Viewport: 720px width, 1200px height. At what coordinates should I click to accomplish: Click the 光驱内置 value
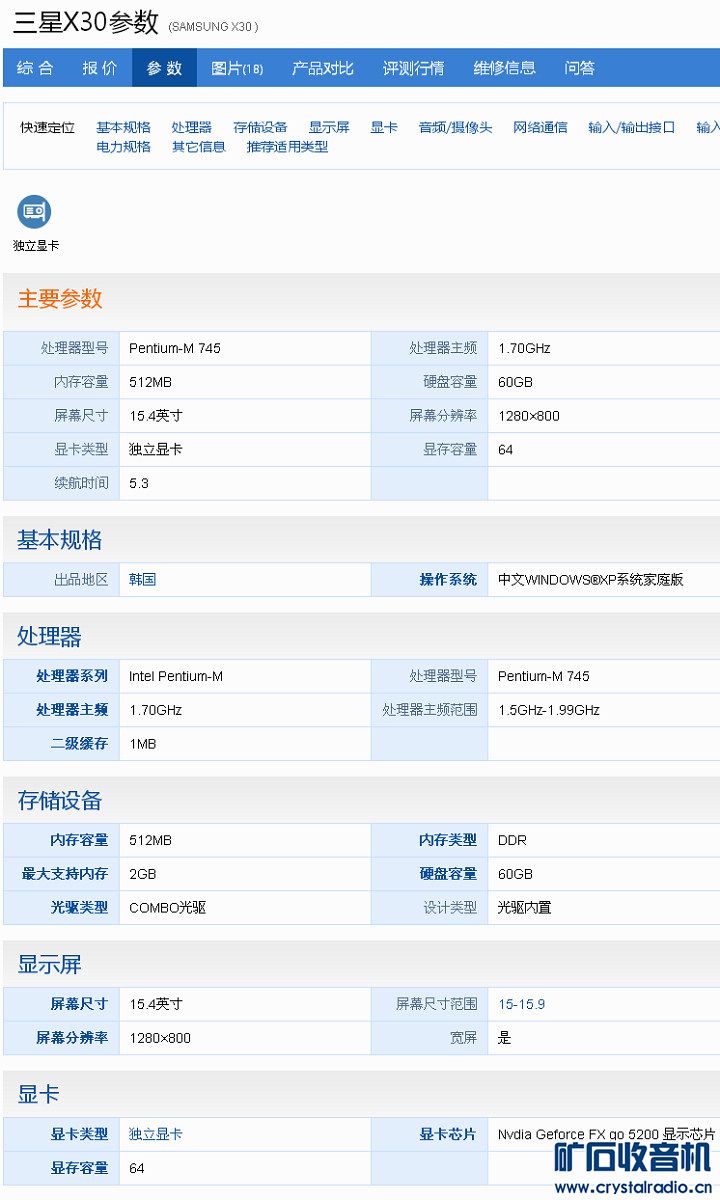pyautogui.click(x=525, y=908)
